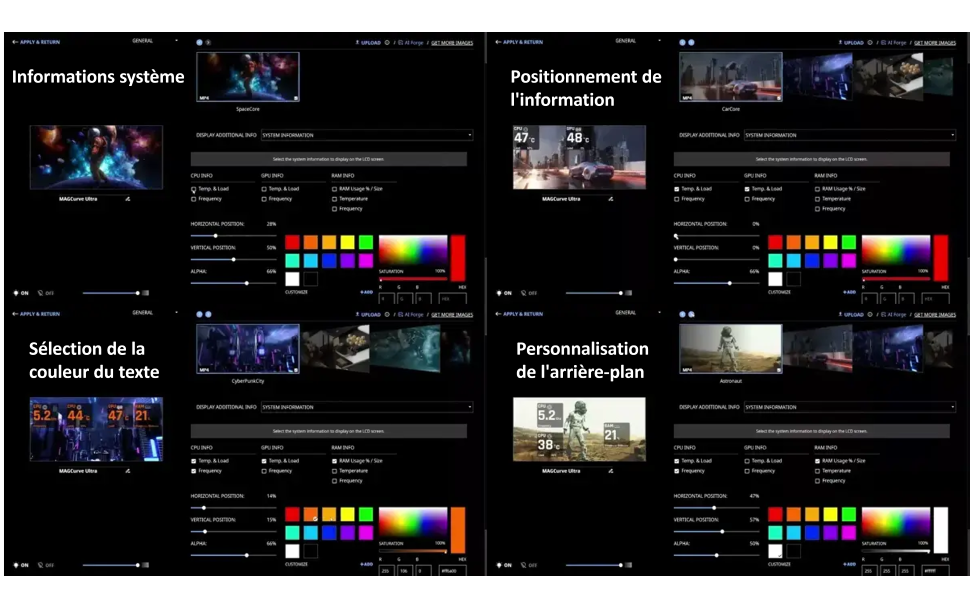Click edit pencil beside MAGCurve Ultra in Informations système panel
This screenshot has height=600, width=970.
127,199
